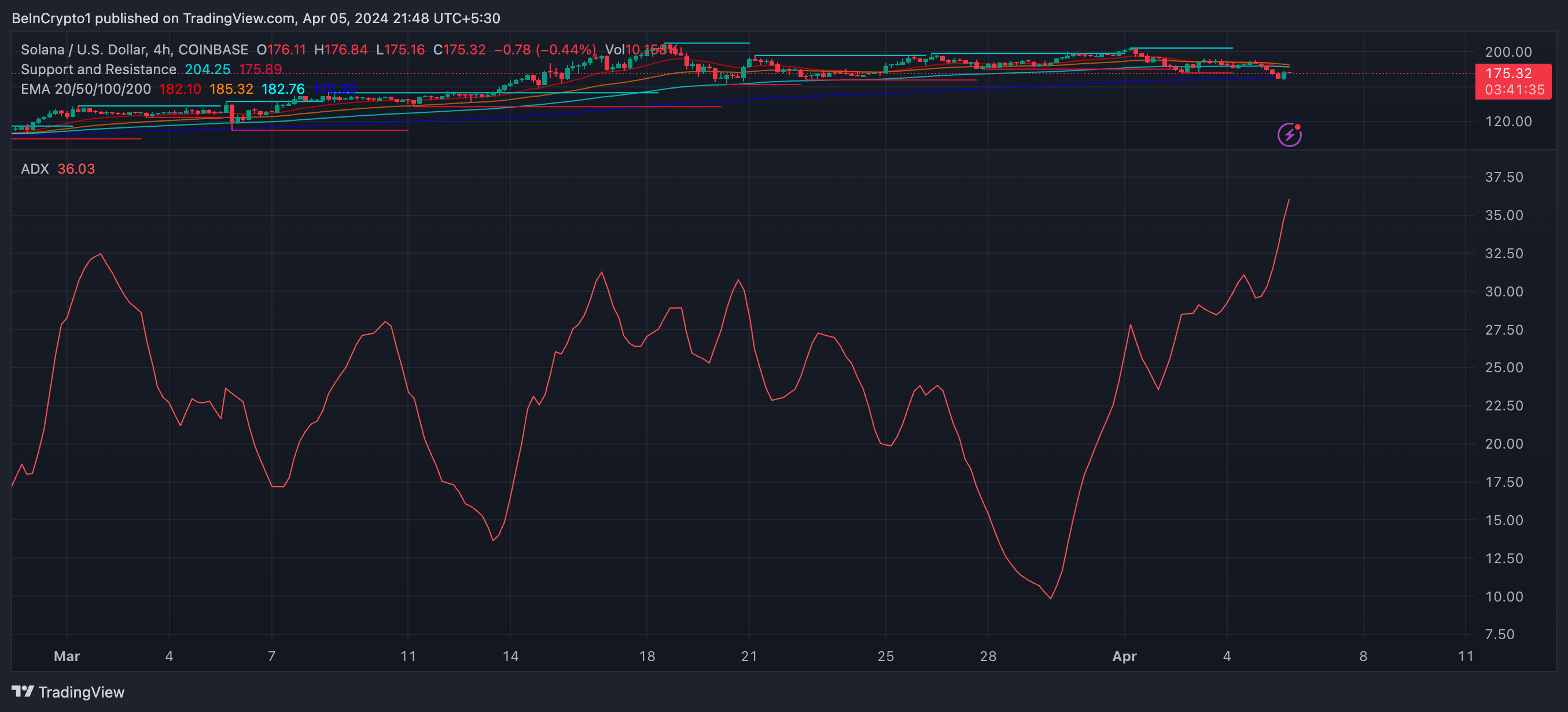Select the EMA 20/50/100/200 indicator legend
This screenshot has width=1568, height=712.
coord(86,89)
